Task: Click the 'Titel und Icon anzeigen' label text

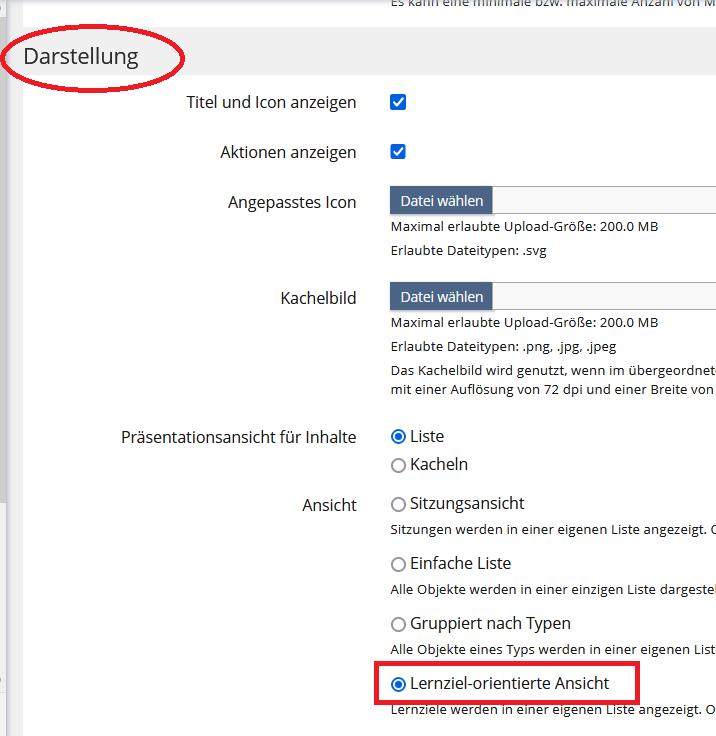Action: point(271,102)
